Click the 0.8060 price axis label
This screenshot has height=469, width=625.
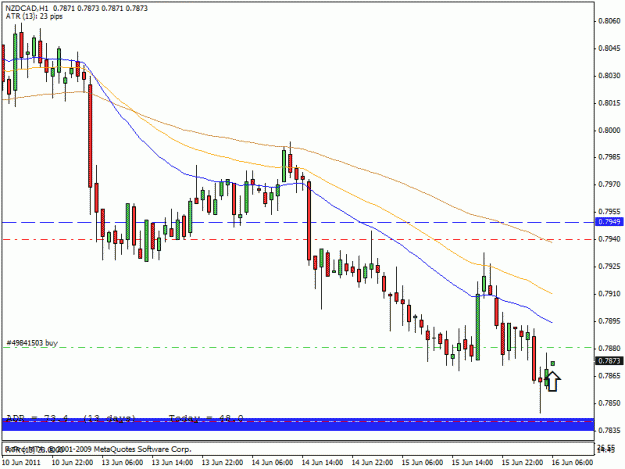(610, 21)
